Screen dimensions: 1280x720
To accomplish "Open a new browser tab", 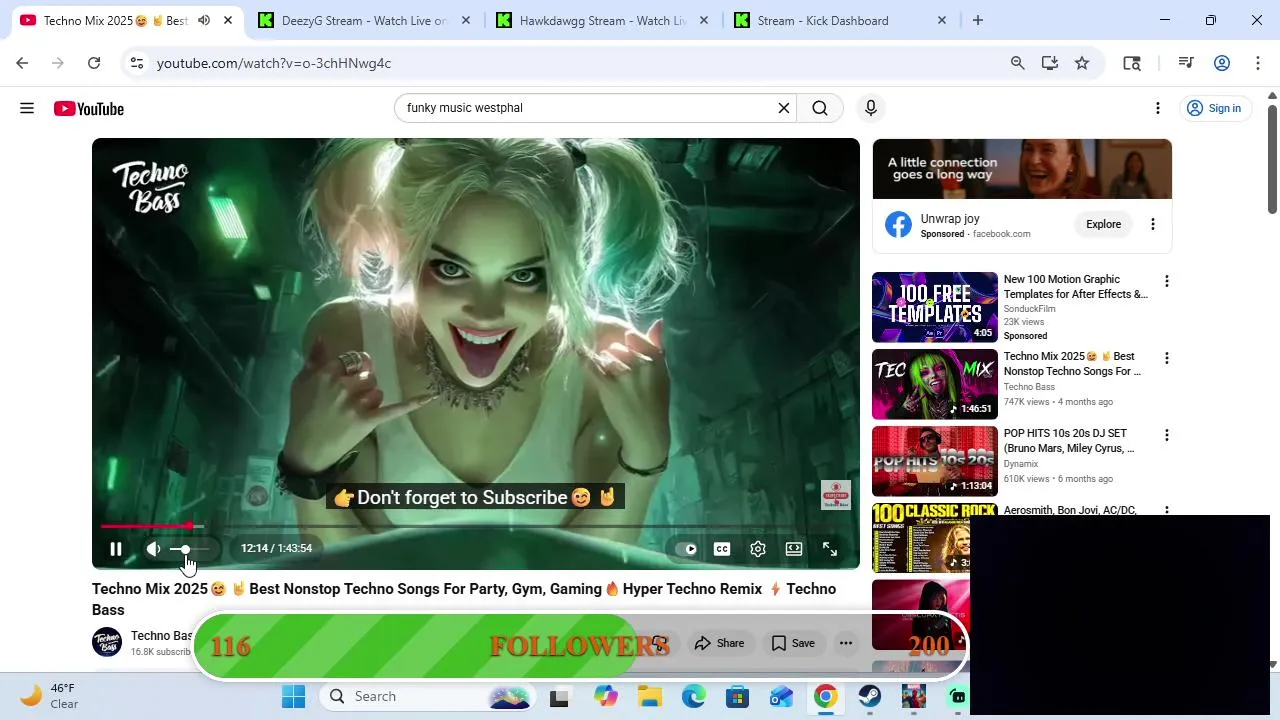I will tap(978, 20).
